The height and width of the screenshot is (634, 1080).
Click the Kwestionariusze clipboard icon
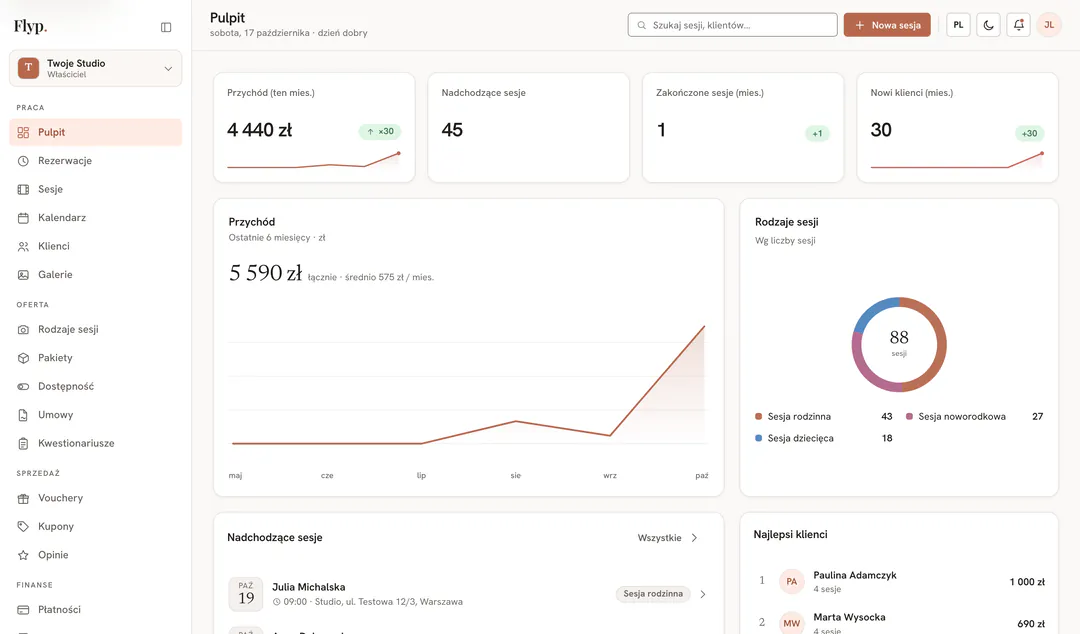click(x=23, y=443)
